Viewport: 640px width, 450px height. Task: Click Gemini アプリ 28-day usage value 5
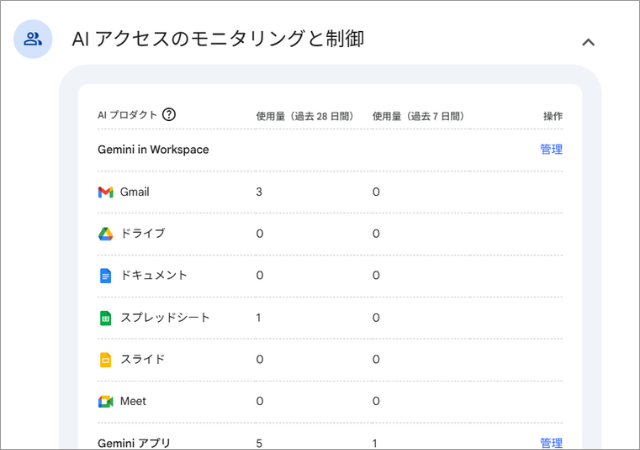point(259,443)
